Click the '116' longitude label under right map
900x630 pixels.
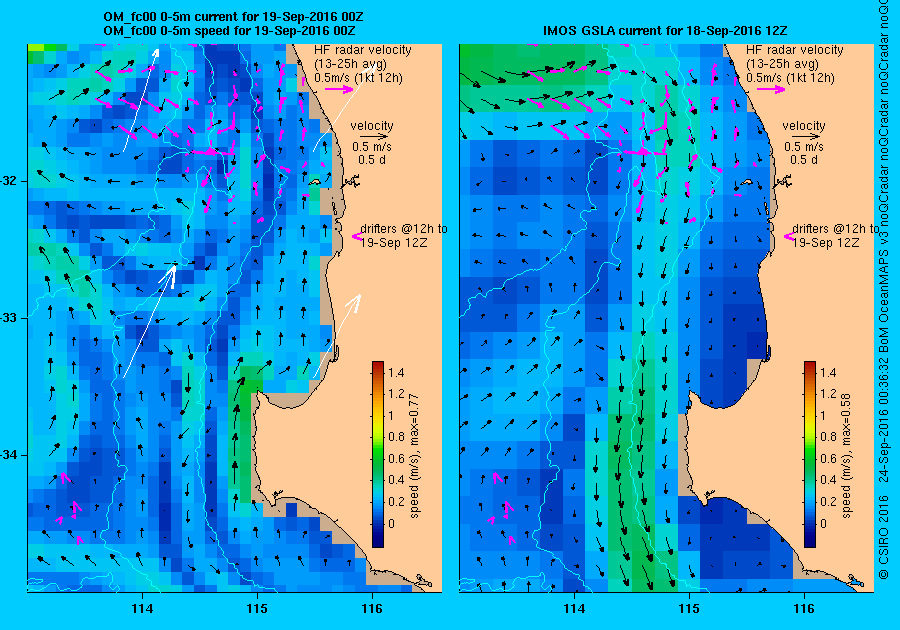coord(804,609)
